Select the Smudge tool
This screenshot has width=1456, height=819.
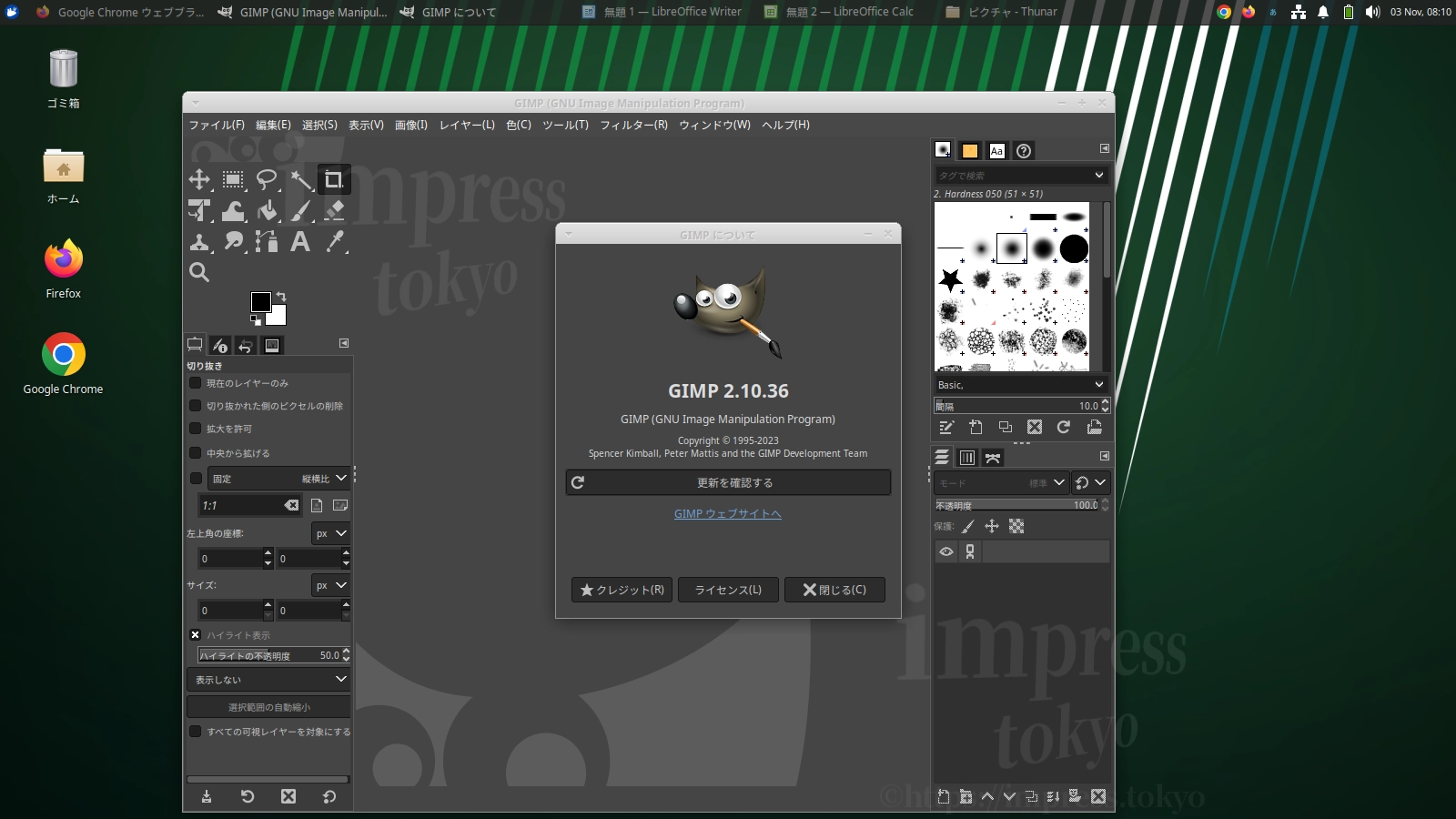click(233, 241)
